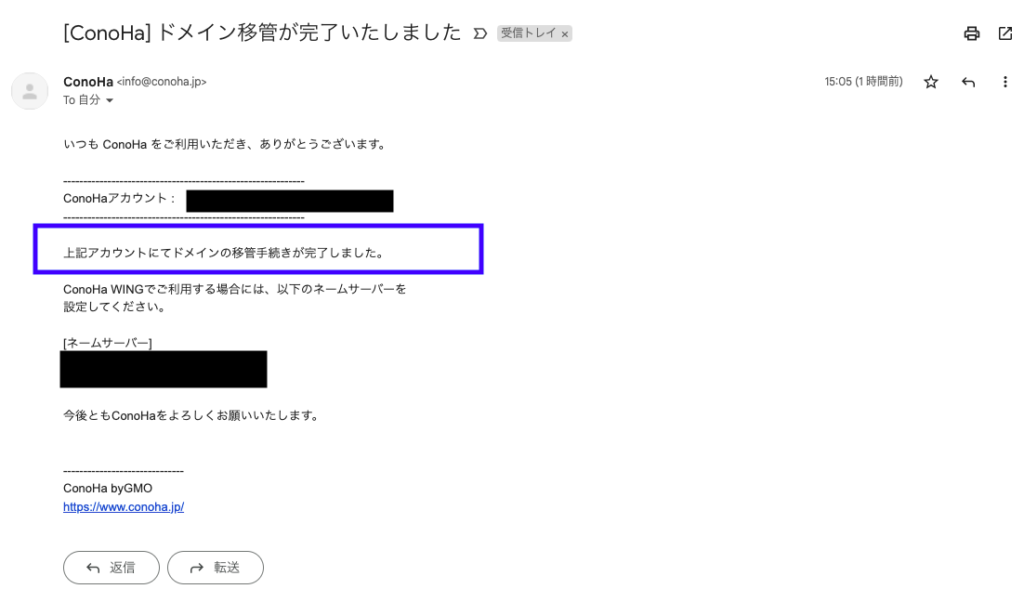This screenshot has width=1024, height=602.
Task: Open the three-dot more options menu
Action: pos(1004,82)
